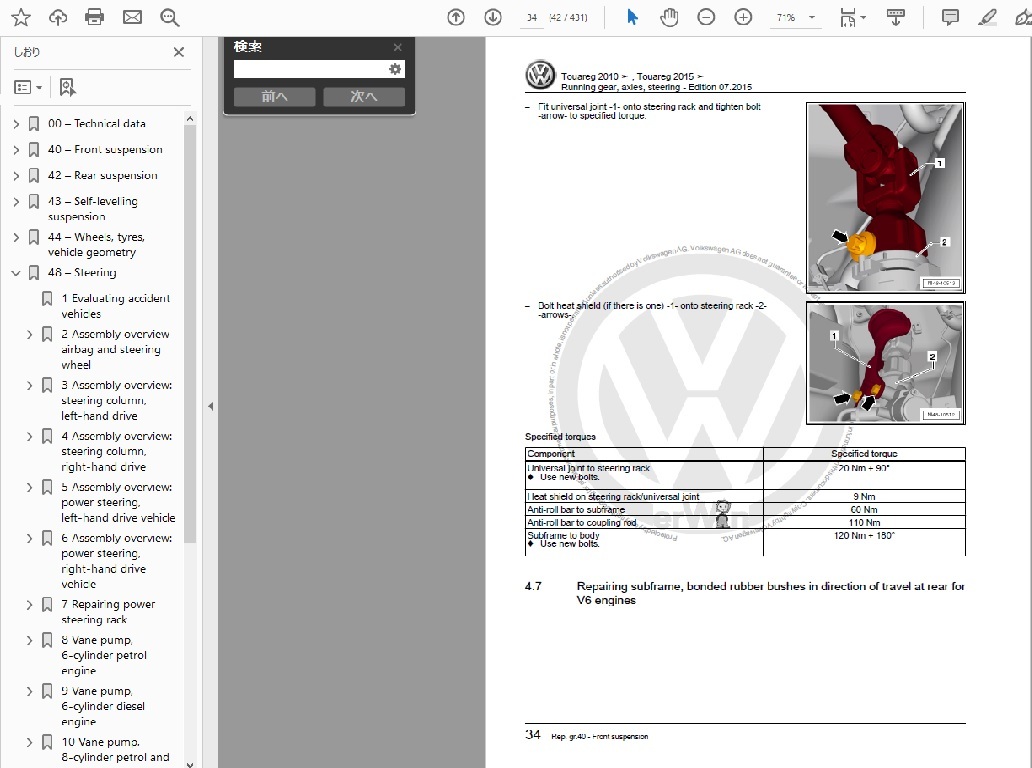
Task: Zoom in with the plus icon
Action: [743, 17]
